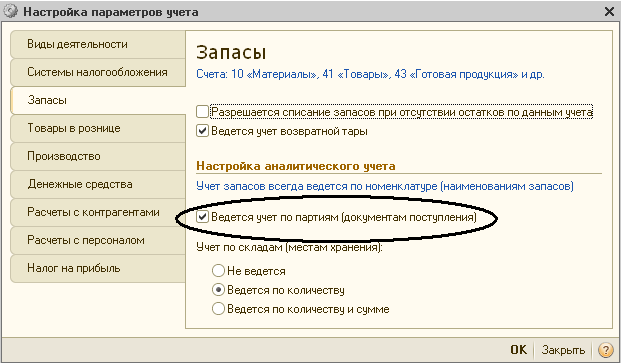Viewport: 621px width, 363px height.
Task: Confirm settings with the OK button
Action: (x=518, y=350)
